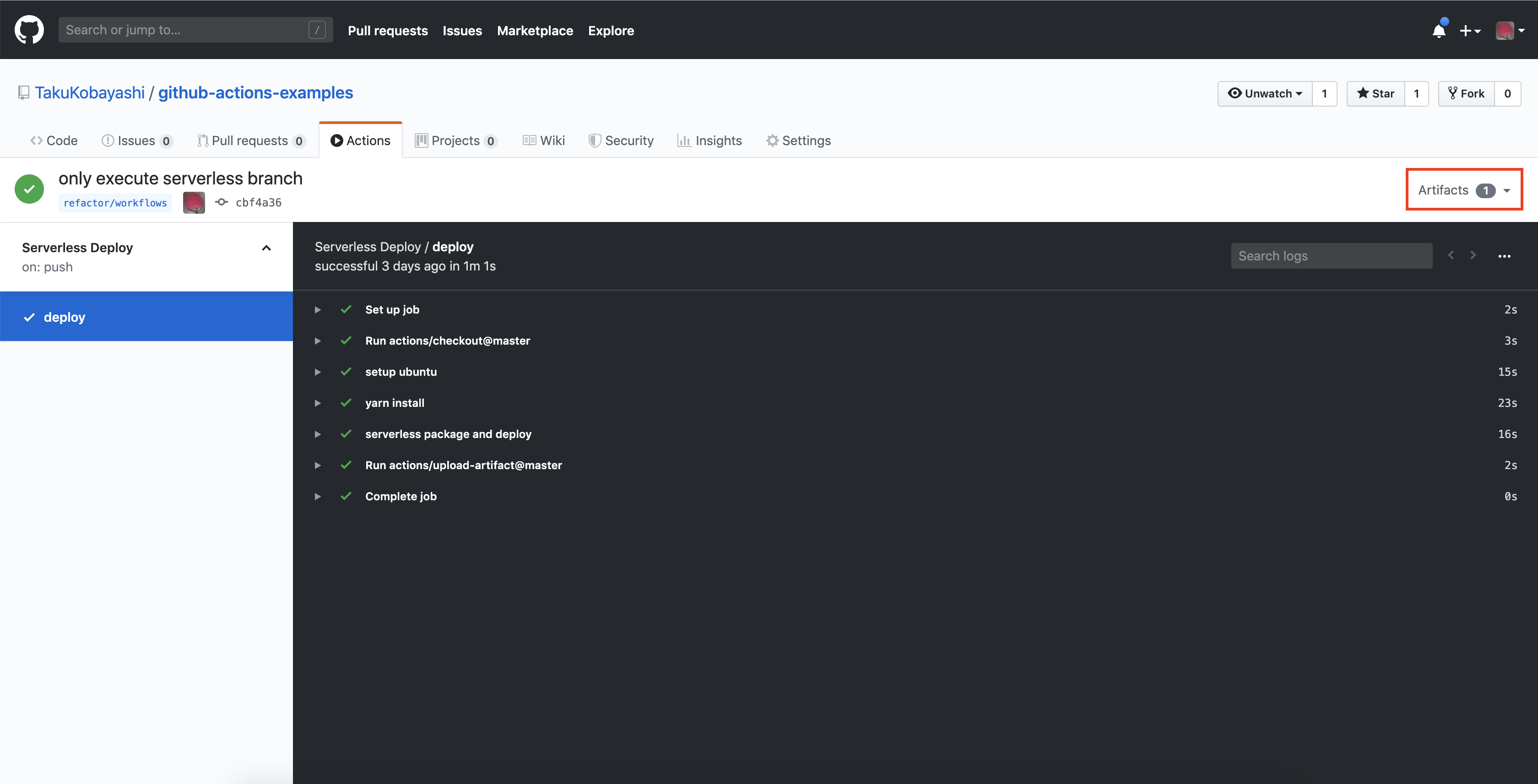
Task: Open the refactor/workflows branch link
Action: tap(114, 202)
